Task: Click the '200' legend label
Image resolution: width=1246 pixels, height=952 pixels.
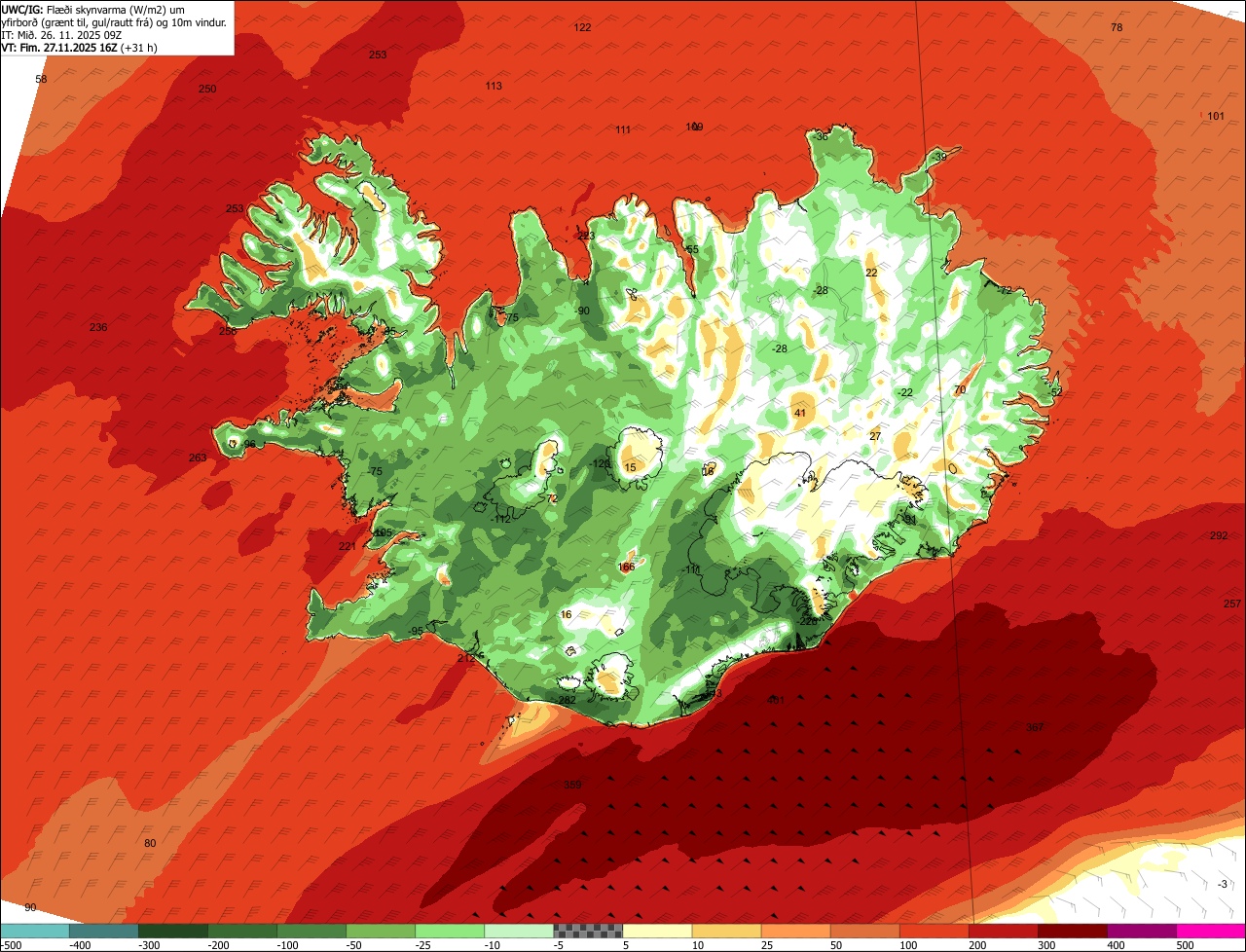Action: click(x=978, y=945)
